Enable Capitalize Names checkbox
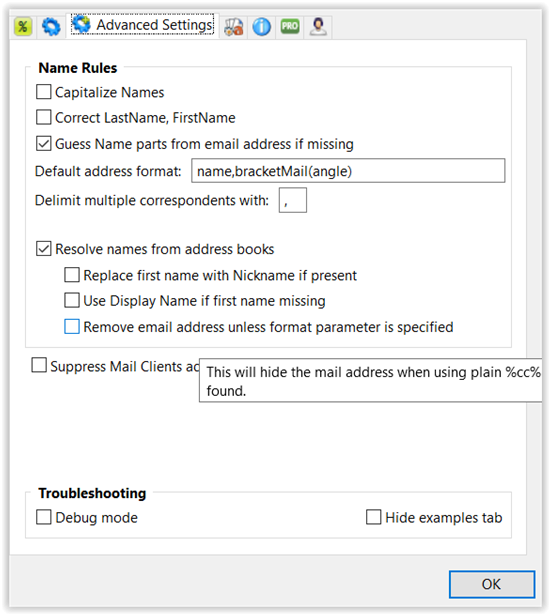 (44, 92)
